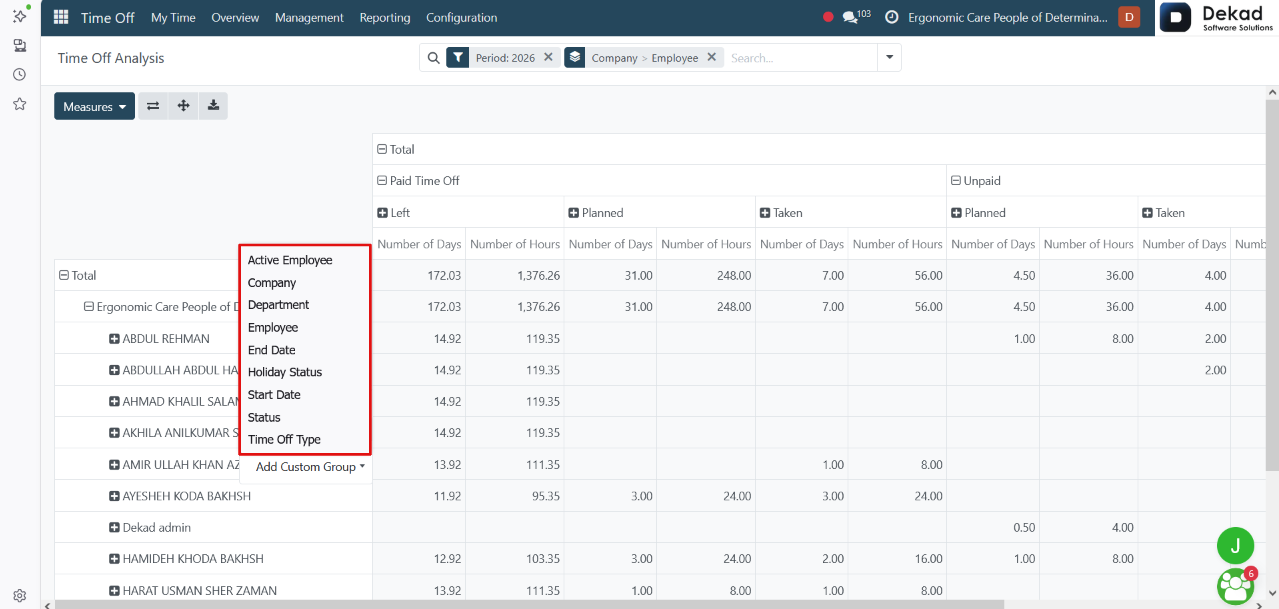
Task: Click the filter funnel icon of Period facet
Action: [x=457, y=58]
